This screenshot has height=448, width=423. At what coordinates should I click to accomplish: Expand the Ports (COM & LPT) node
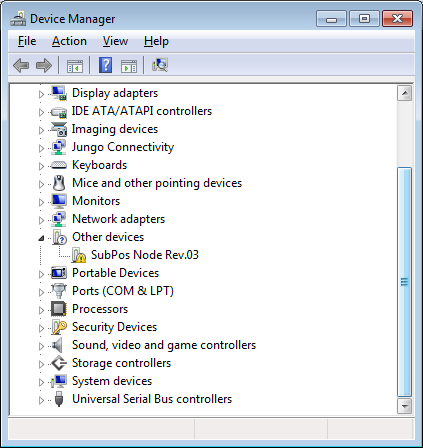click(x=41, y=292)
